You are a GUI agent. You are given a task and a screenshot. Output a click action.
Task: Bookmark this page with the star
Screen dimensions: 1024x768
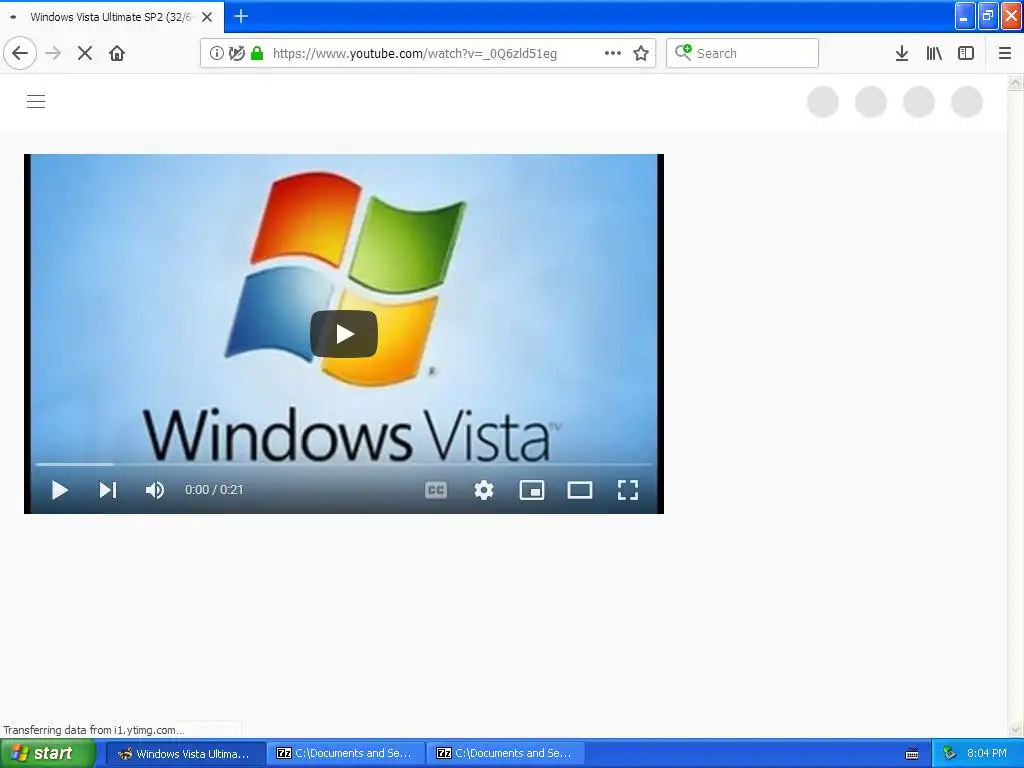pos(641,53)
